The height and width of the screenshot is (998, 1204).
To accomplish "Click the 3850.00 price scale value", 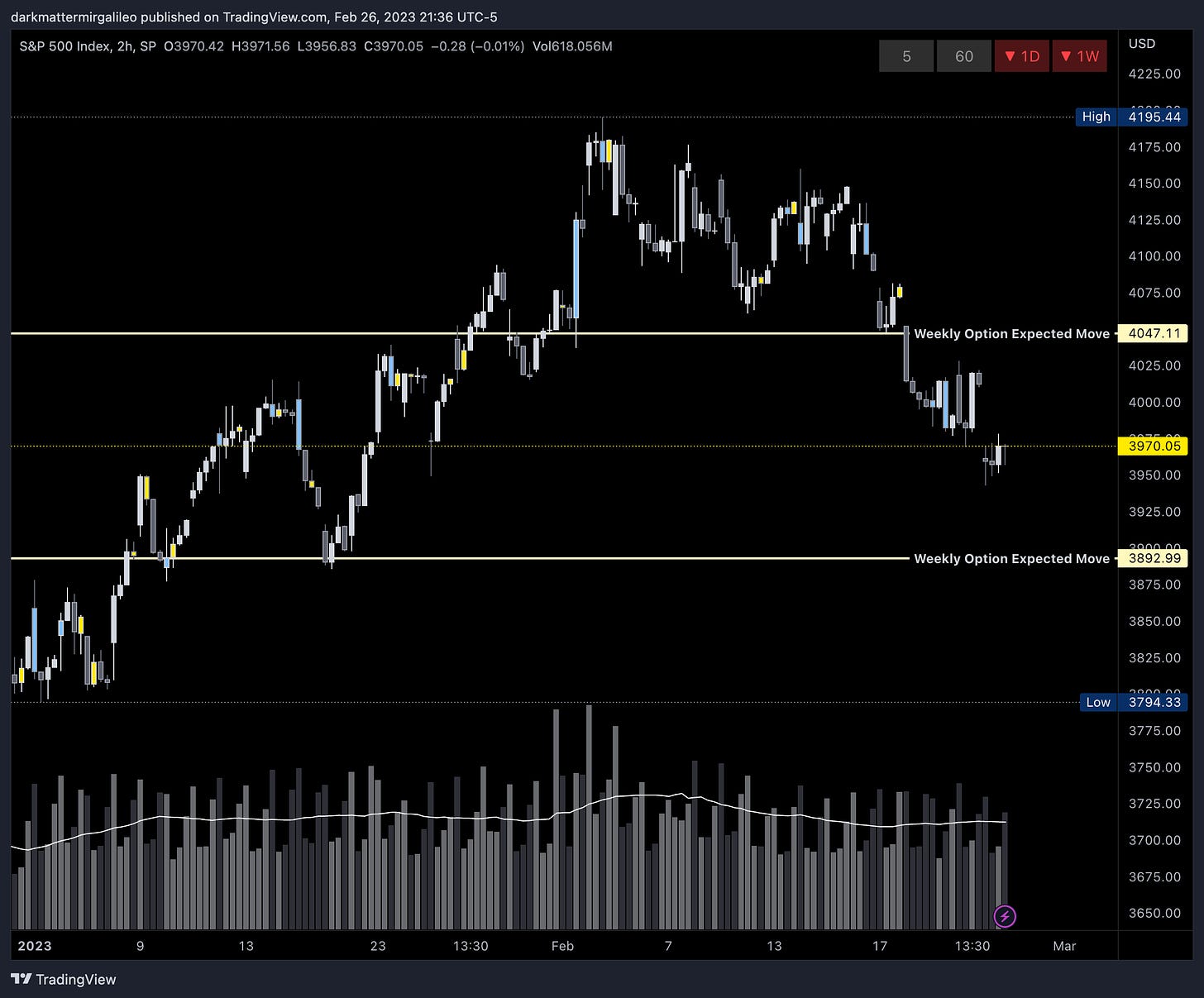I will pos(1154,621).
